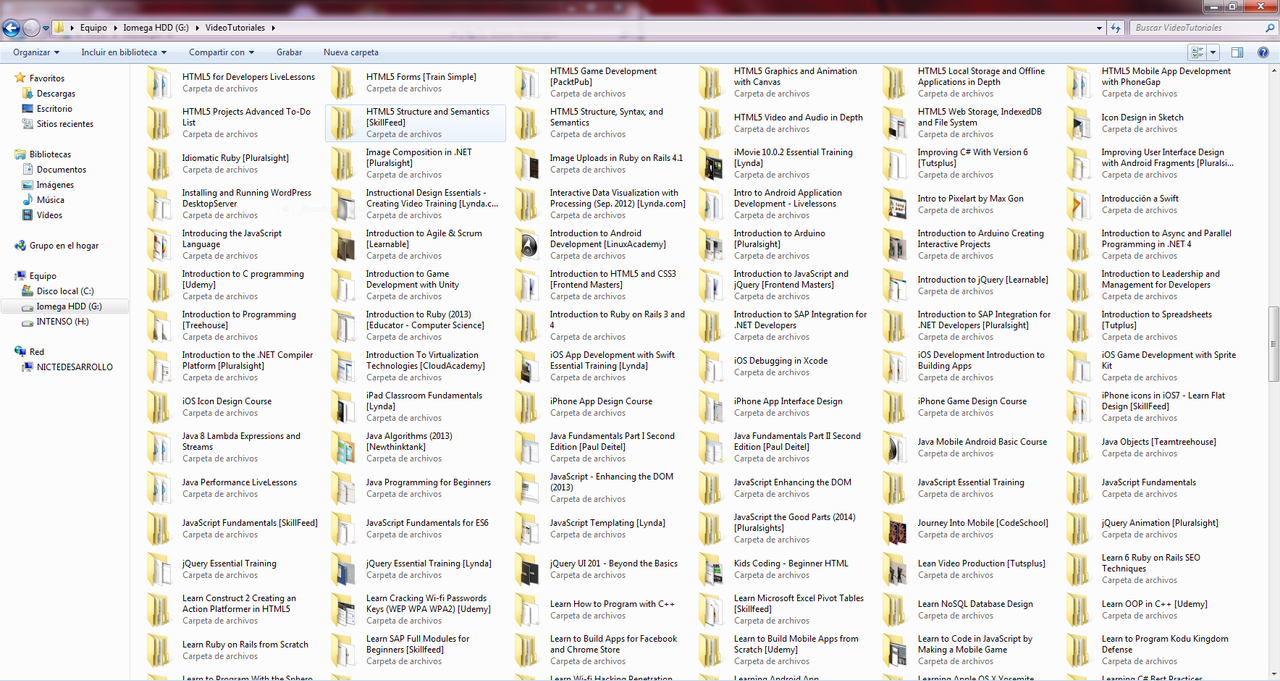Select the iOS Icon Design Course folder name
The height and width of the screenshot is (681, 1280).
[x=227, y=401]
